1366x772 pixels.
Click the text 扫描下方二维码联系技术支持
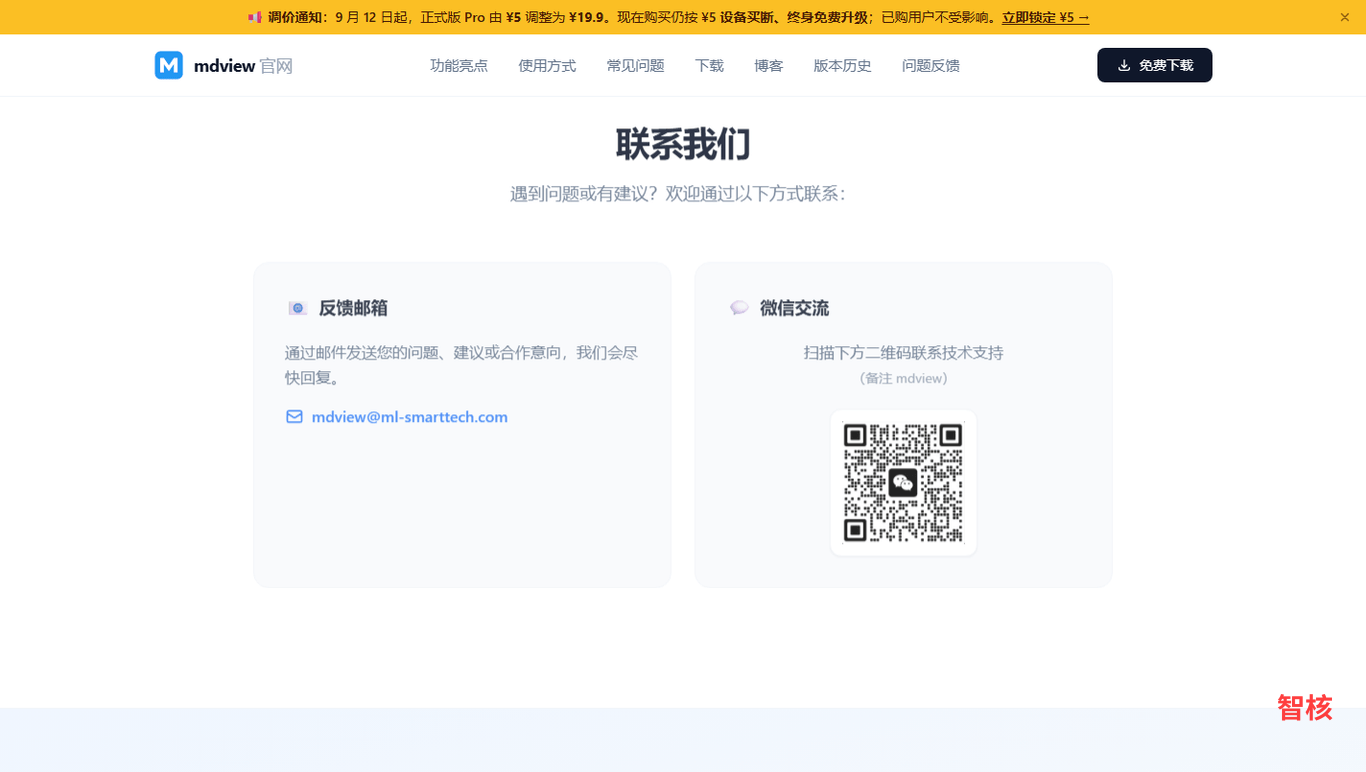point(903,353)
